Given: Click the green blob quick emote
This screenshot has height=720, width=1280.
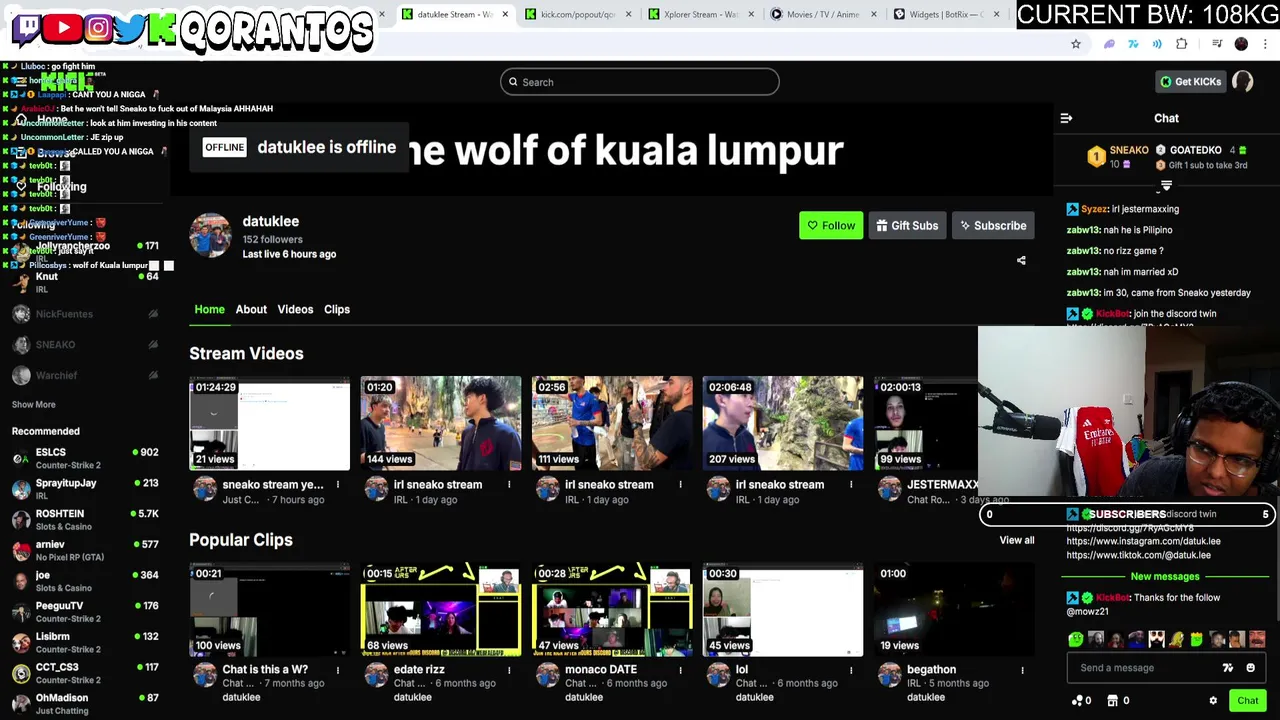Looking at the screenshot, I should coord(1076,639).
